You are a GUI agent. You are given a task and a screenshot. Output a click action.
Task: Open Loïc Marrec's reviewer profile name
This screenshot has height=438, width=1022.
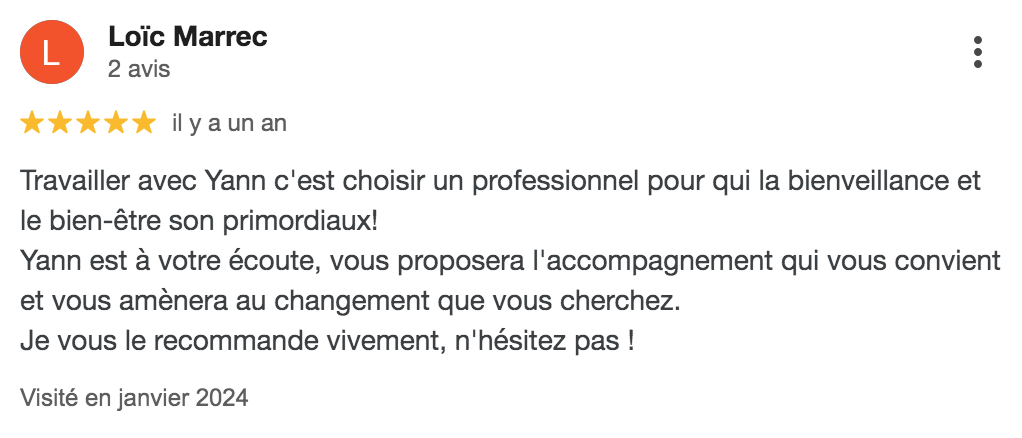tap(187, 38)
